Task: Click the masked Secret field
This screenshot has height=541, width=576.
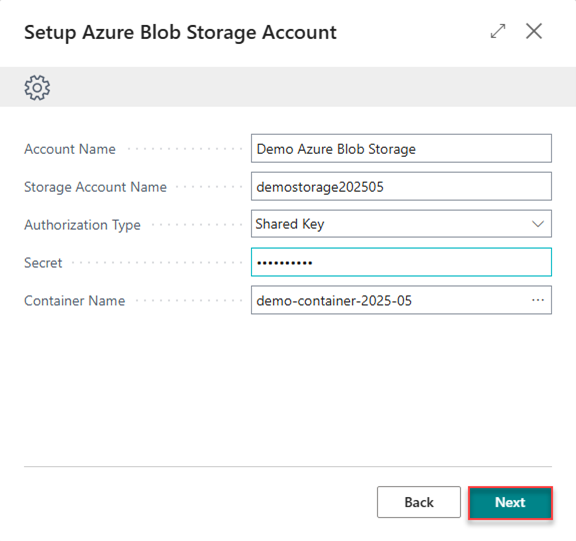Action: click(x=401, y=262)
